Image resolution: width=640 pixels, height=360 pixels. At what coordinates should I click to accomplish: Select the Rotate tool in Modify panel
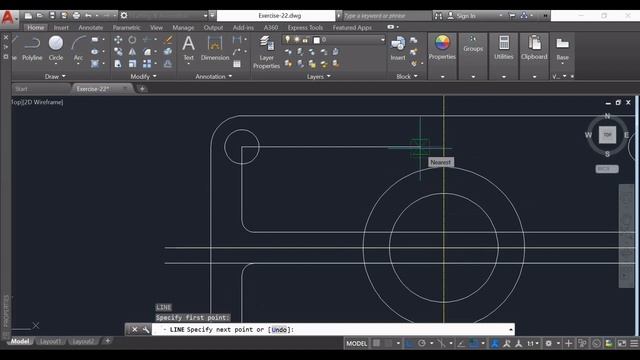(132, 40)
